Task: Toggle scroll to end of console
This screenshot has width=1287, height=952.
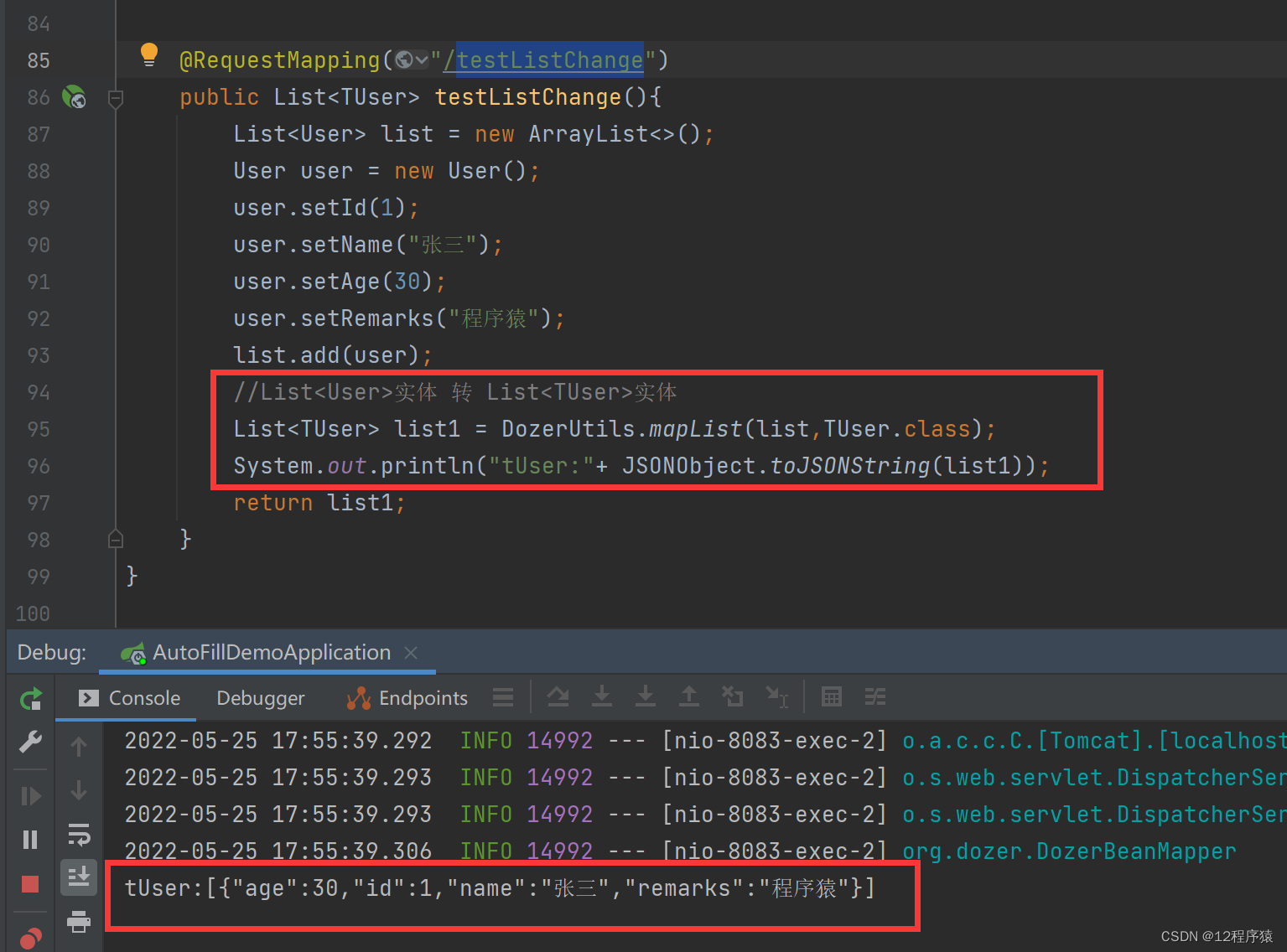Action: click(79, 877)
